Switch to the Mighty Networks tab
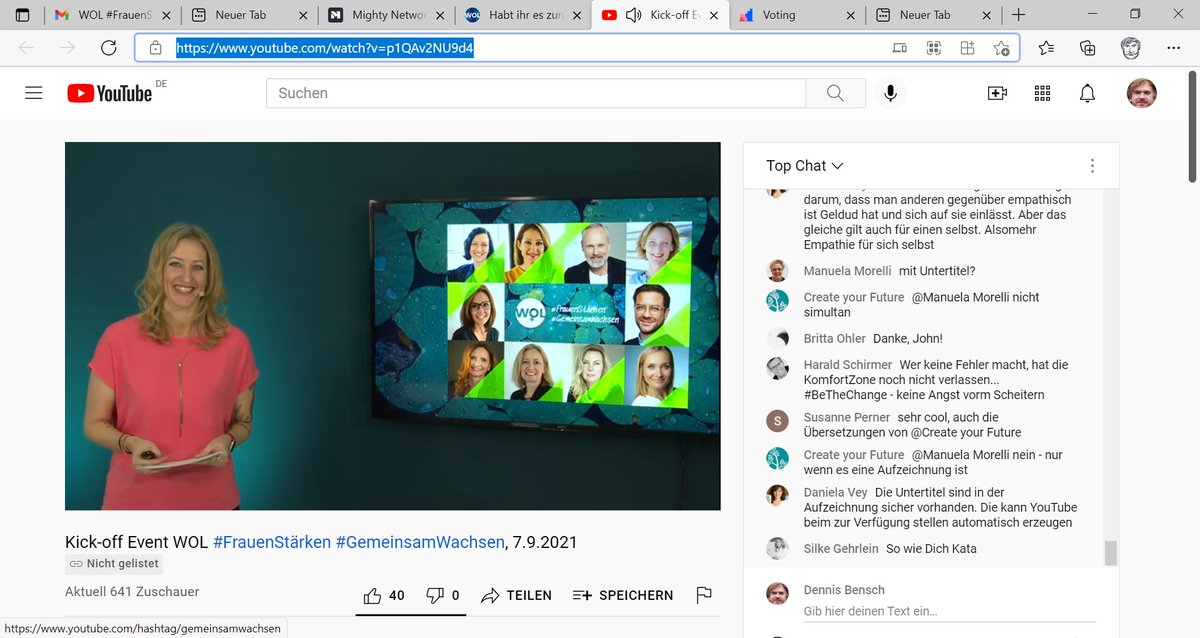 387,15
